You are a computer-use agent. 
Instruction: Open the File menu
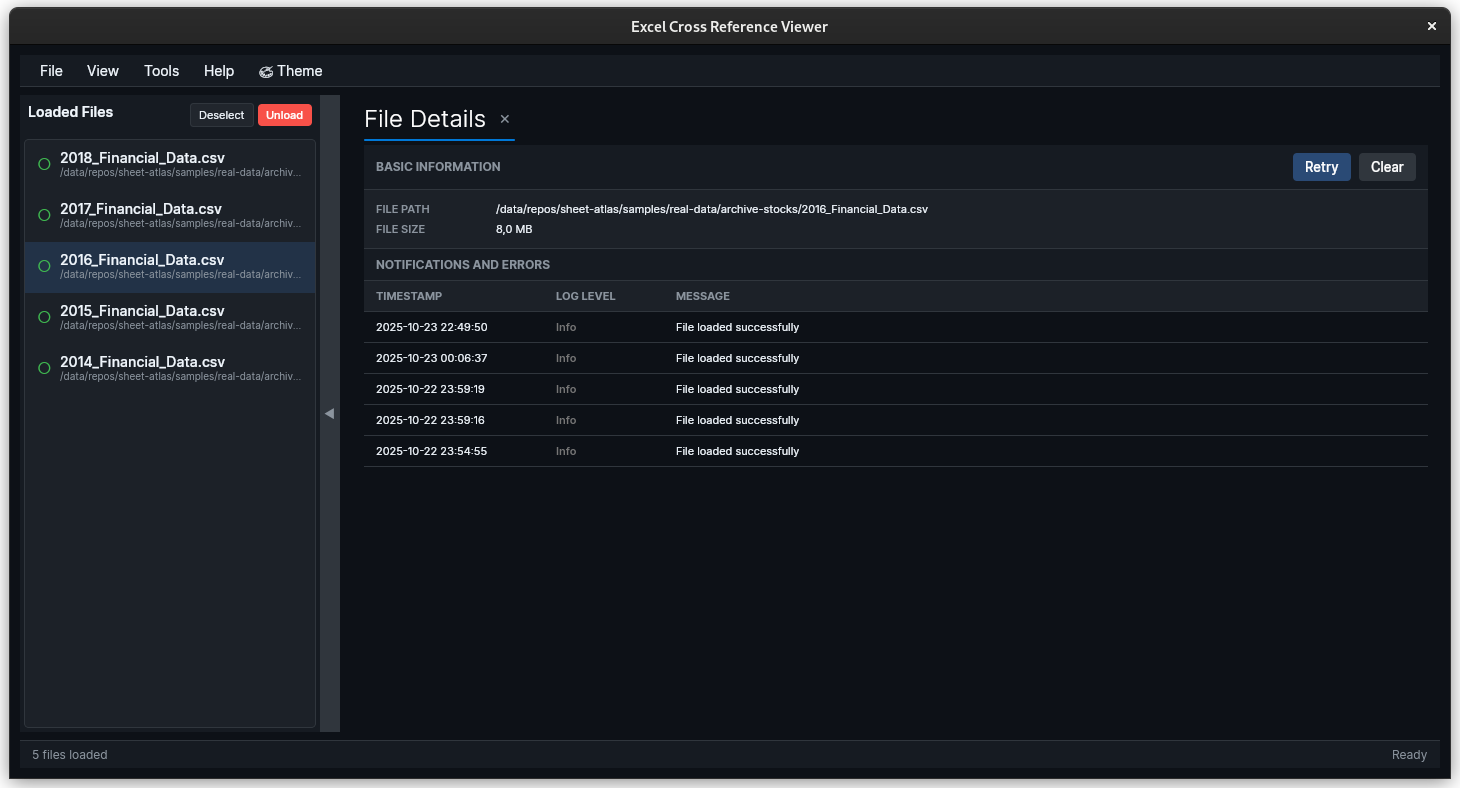coord(50,71)
